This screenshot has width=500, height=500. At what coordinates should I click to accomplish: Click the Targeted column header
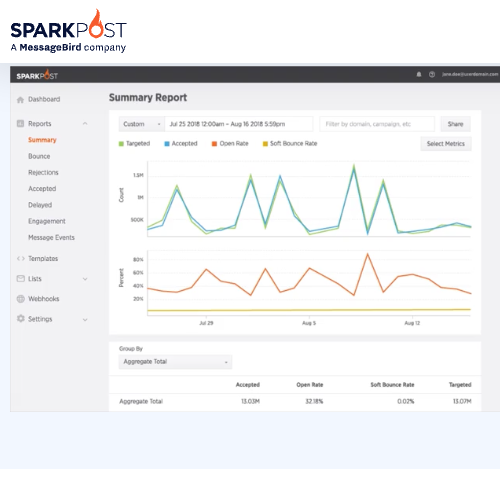460,385
